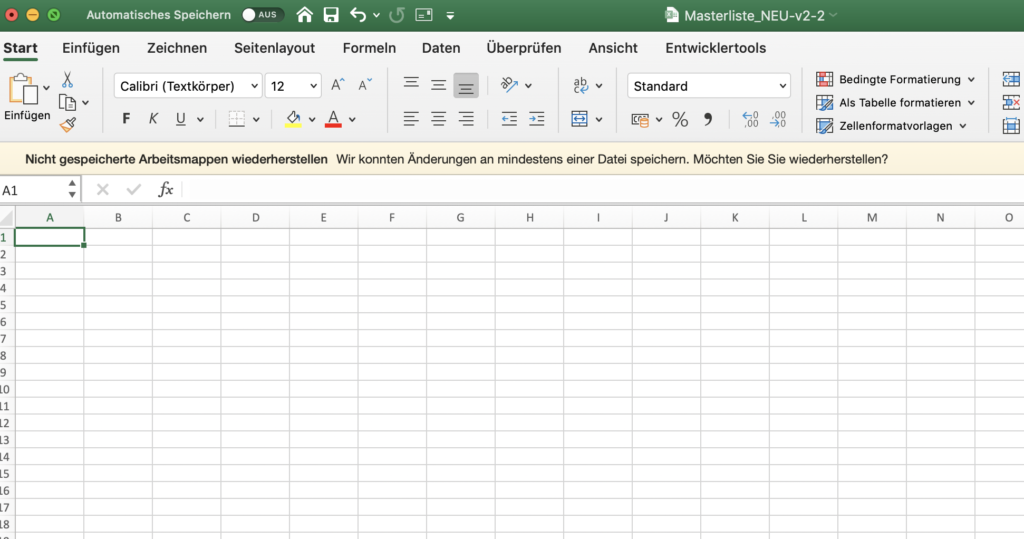The height and width of the screenshot is (539, 1024).
Task: Click the wrap text icon
Action: point(580,85)
